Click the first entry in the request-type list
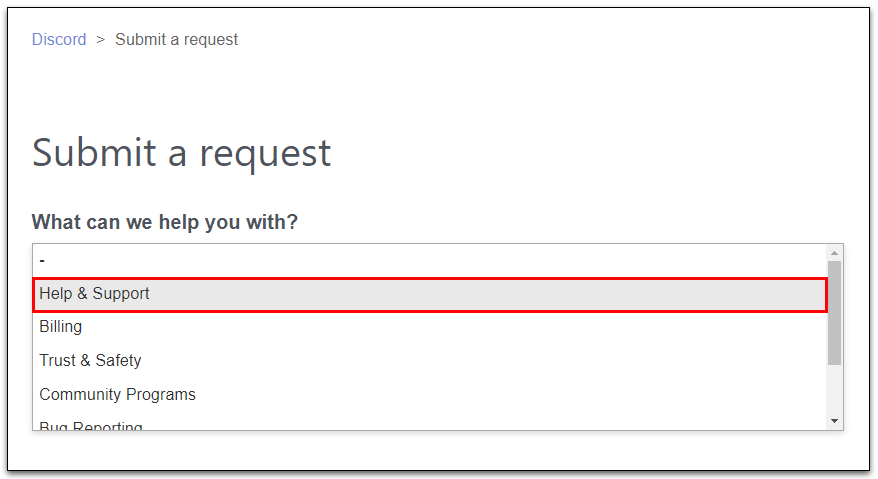 click(x=42, y=260)
